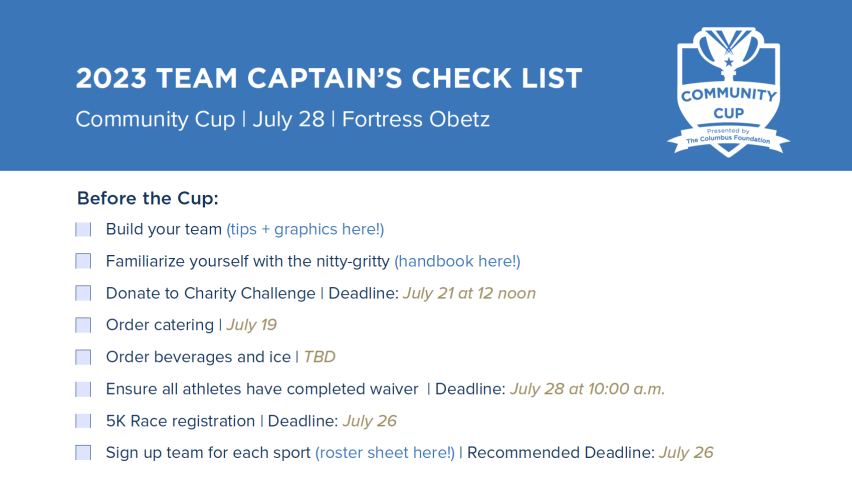
Task: Tick the Familiarize yourself checkbox
Action: (x=83, y=261)
